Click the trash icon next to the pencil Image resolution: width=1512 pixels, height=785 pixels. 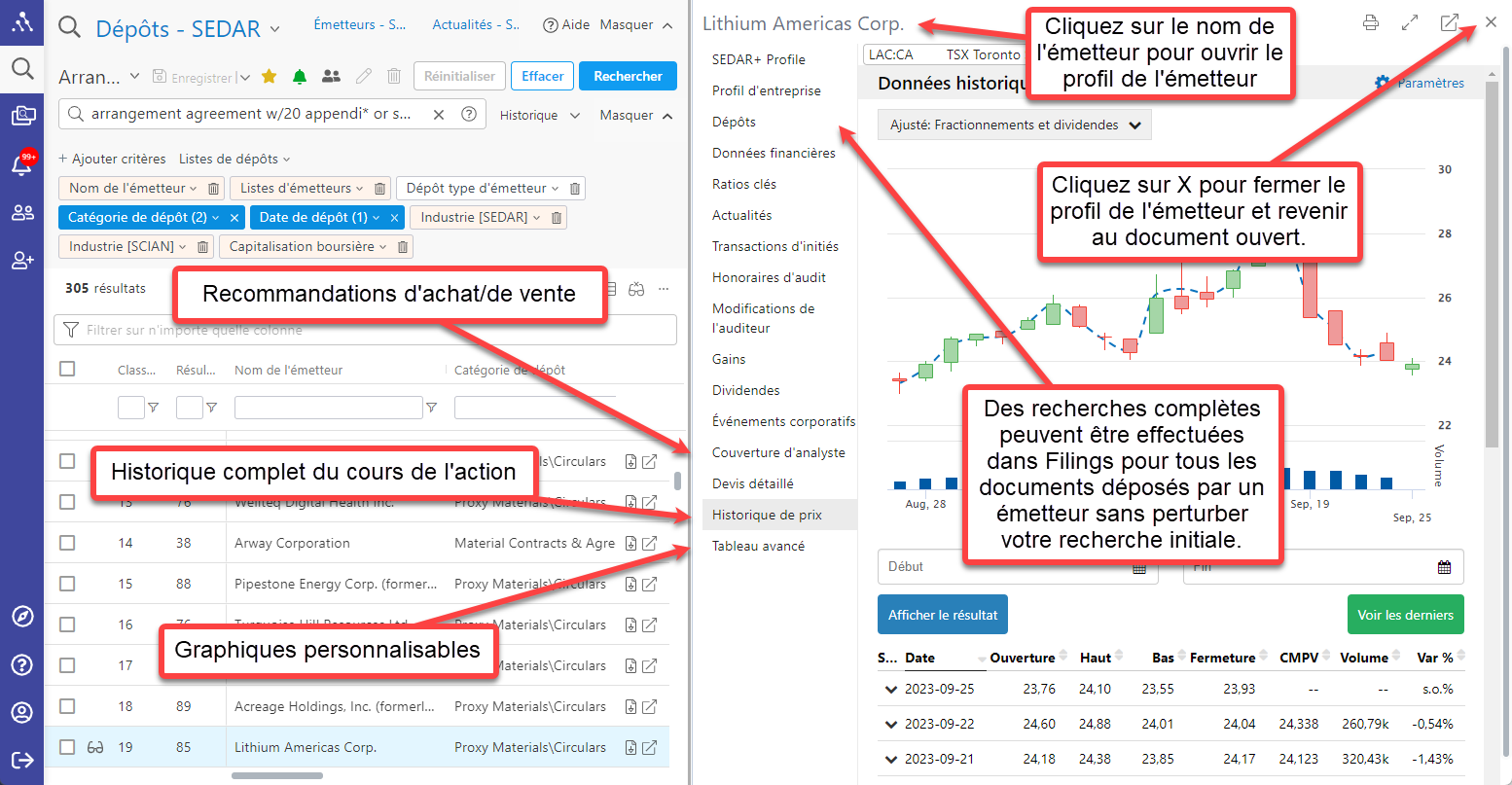pyautogui.click(x=394, y=76)
